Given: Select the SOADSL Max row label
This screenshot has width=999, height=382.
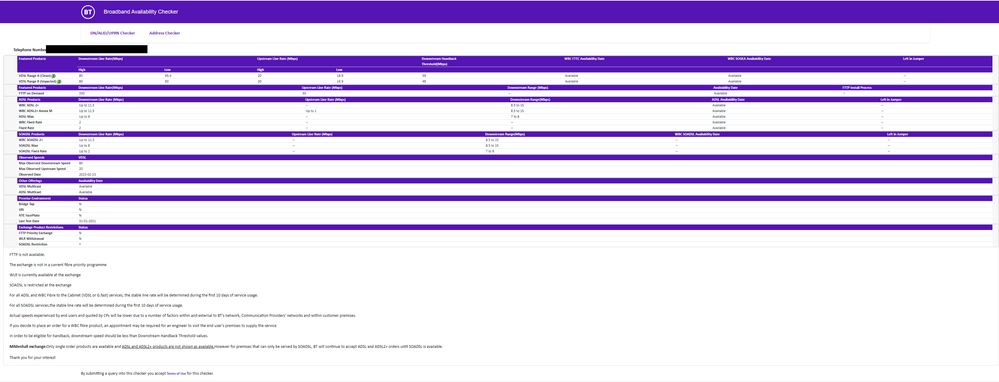Looking at the screenshot, I should [x=27, y=145].
